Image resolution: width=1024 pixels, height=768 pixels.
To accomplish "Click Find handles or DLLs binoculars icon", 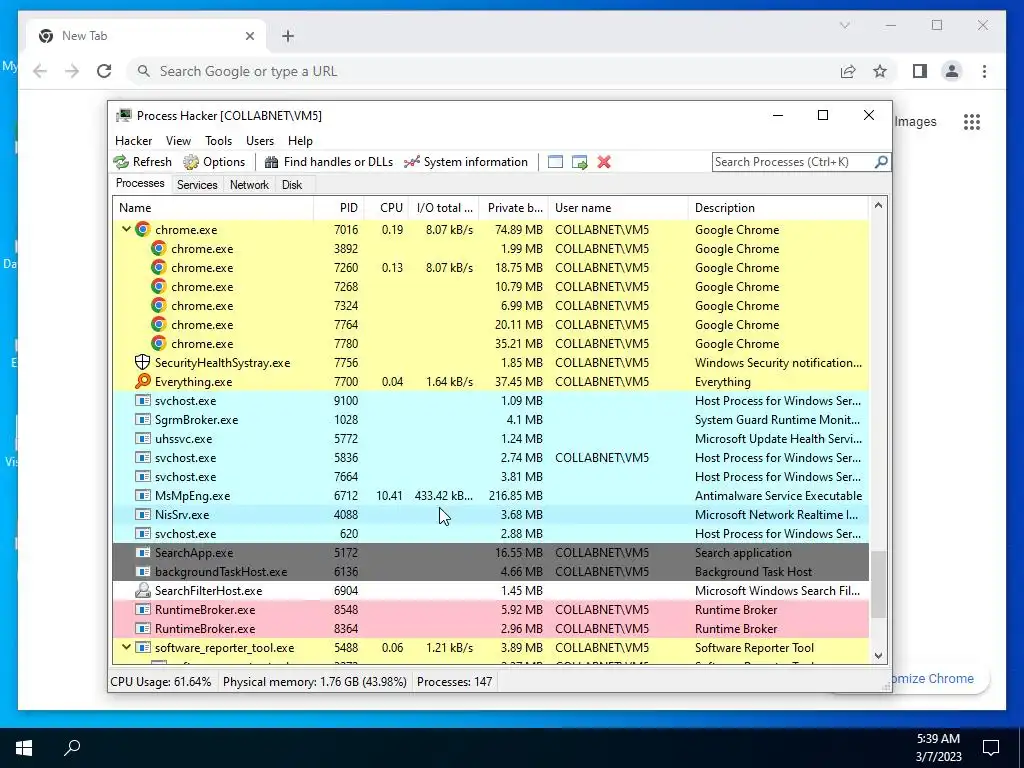I will click(x=272, y=162).
